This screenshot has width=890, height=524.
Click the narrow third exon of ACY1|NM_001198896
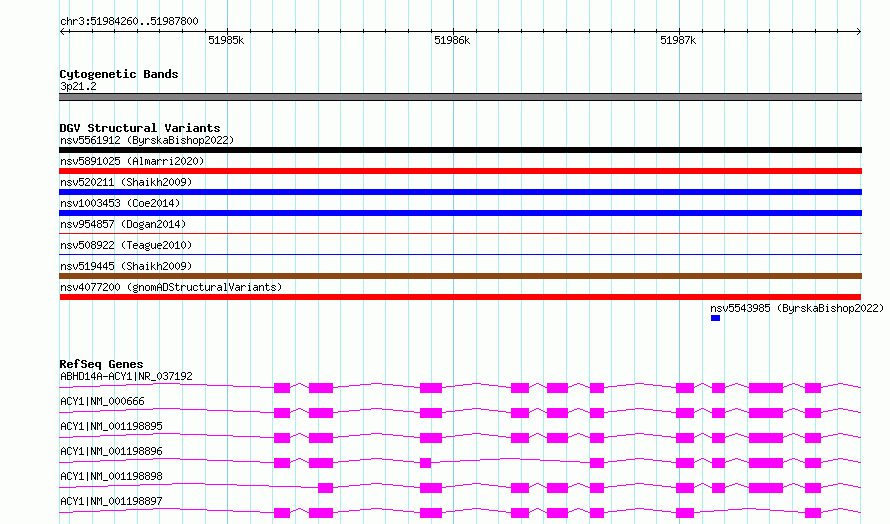[425, 463]
